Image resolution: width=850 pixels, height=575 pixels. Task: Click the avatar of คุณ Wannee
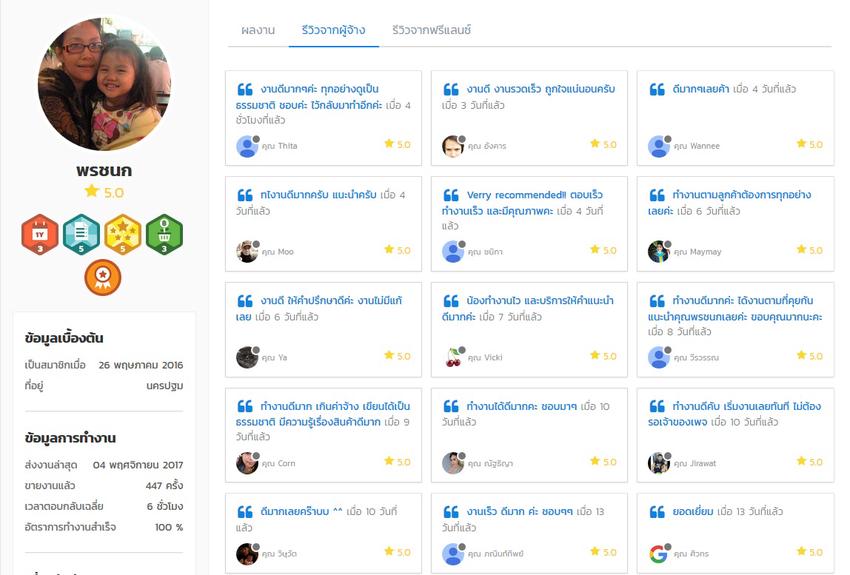(x=659, y=146)
